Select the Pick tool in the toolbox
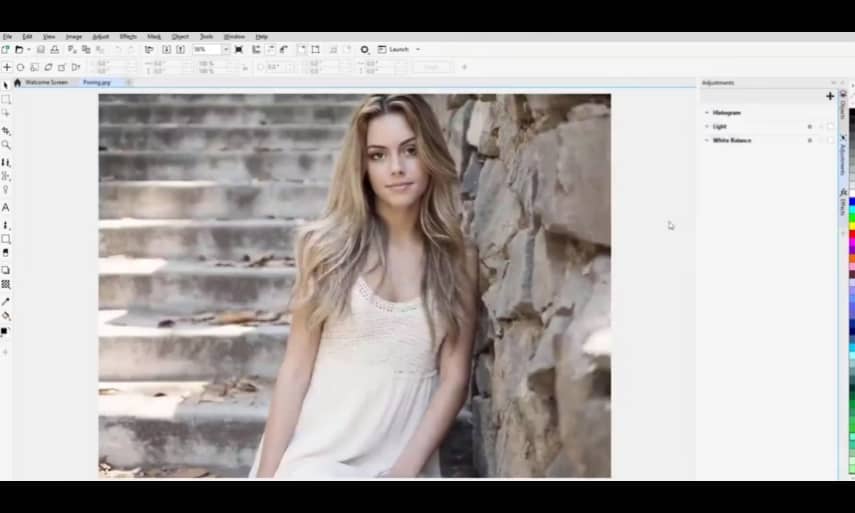The height and width of the screenshot is (513, 855). coord(5,85)
